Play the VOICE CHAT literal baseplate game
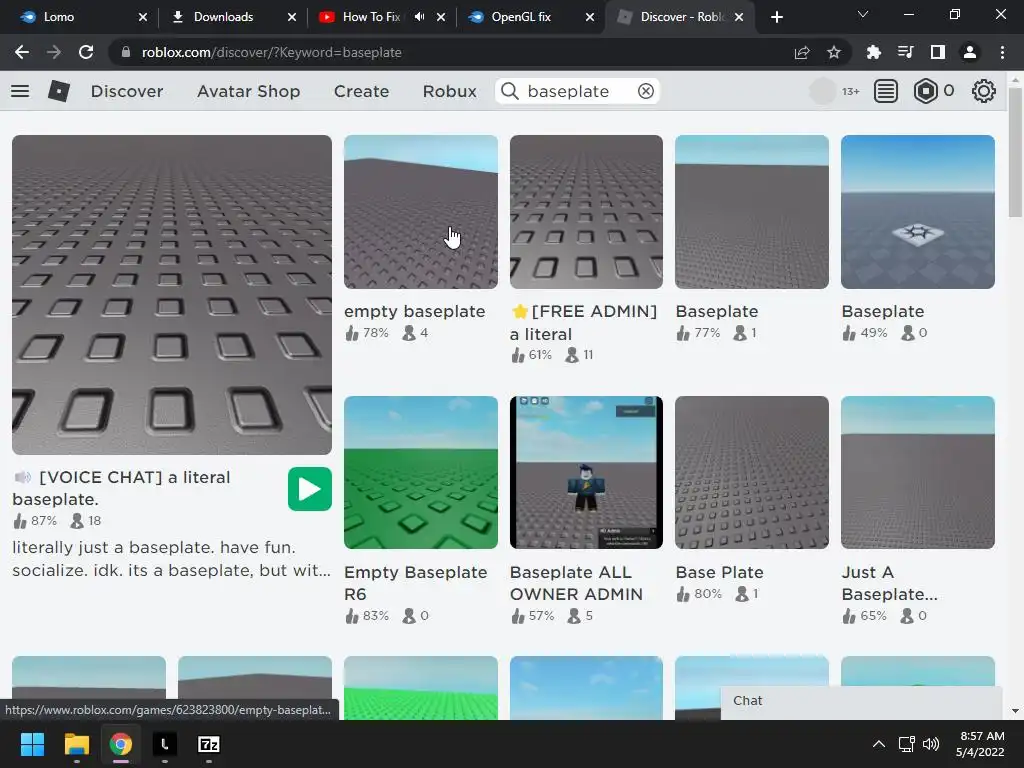 tap(310, 489)
